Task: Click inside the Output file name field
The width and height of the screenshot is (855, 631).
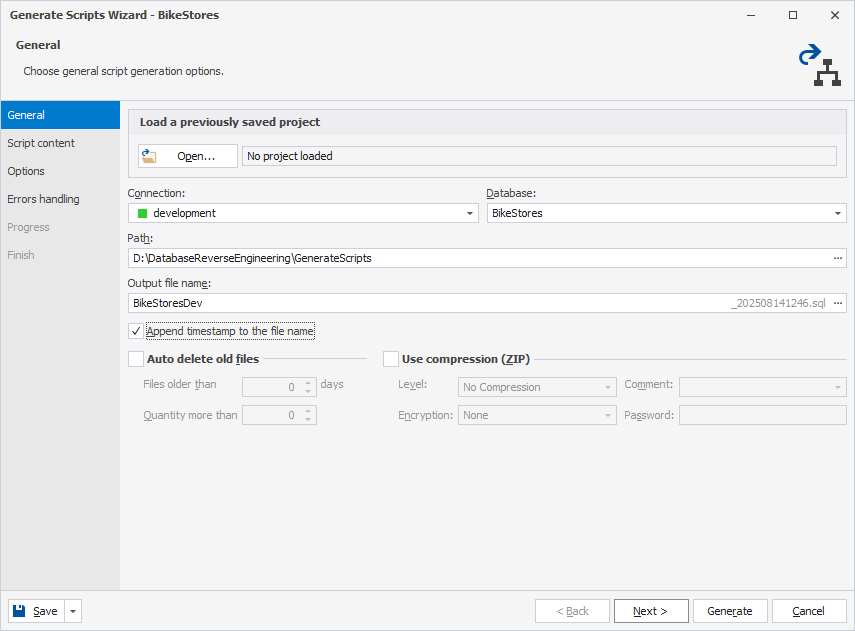Action: [400, 302]
